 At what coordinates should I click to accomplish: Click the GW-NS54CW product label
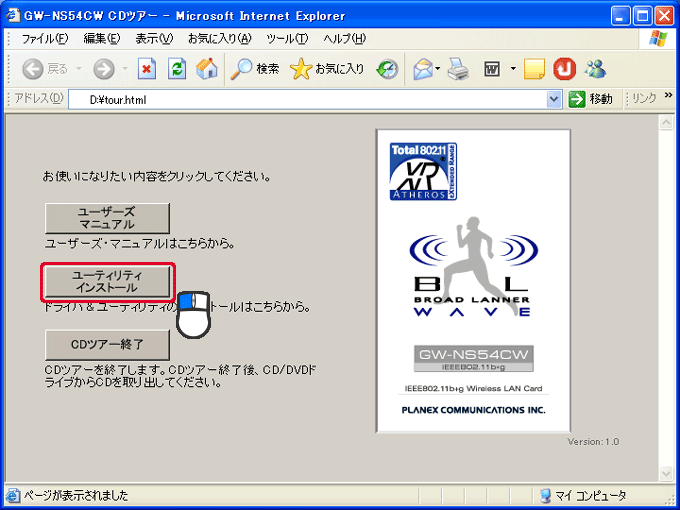pyautogui.click(x=474, y=359)
